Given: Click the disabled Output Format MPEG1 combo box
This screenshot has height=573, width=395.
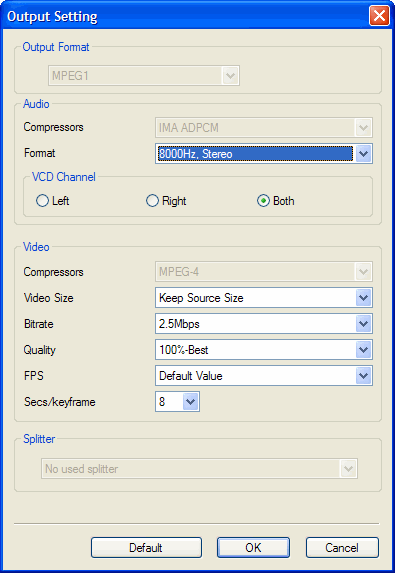Looking at the screenshot, I should click(x=144, y=76).
